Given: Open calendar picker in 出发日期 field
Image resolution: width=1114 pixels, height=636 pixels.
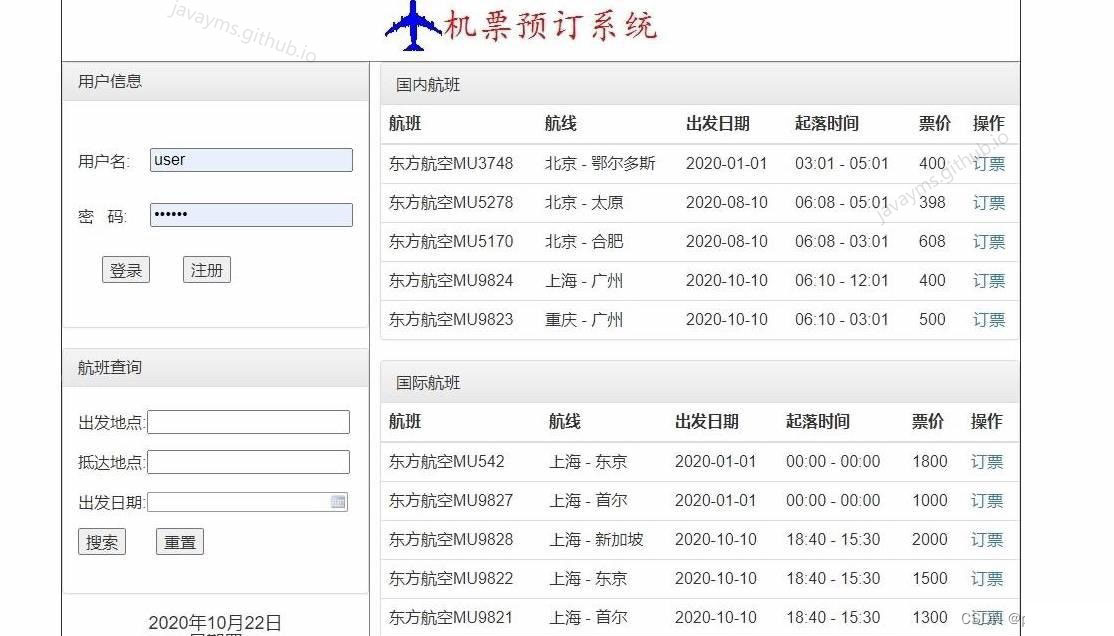Looking at the screenshot, I should click(338, 502).
